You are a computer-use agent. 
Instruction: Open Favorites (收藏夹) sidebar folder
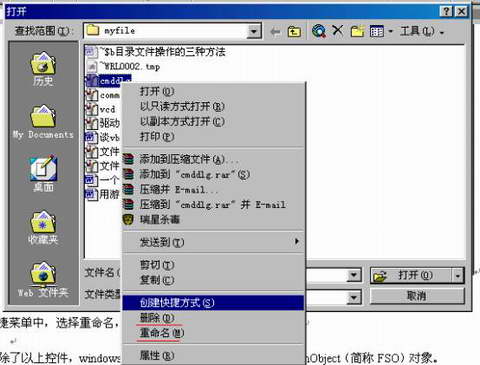(x=43, y=228)
